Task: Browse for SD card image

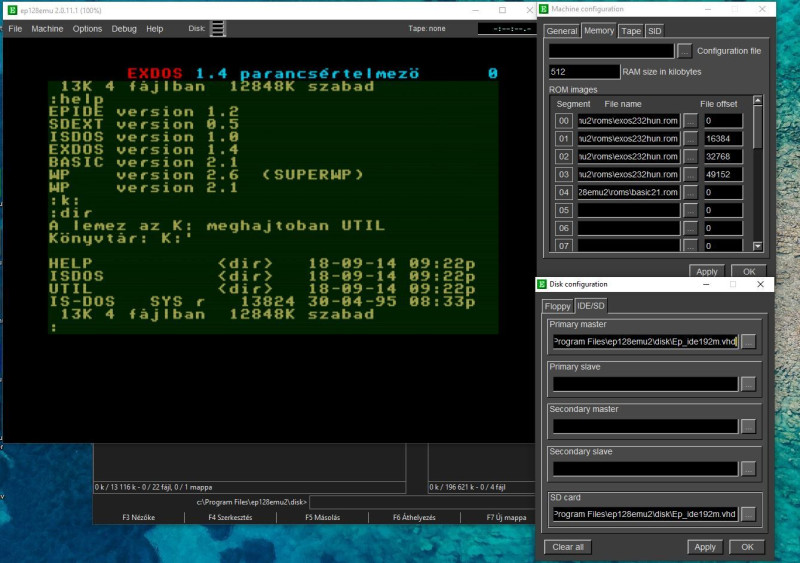Action: 748,514
